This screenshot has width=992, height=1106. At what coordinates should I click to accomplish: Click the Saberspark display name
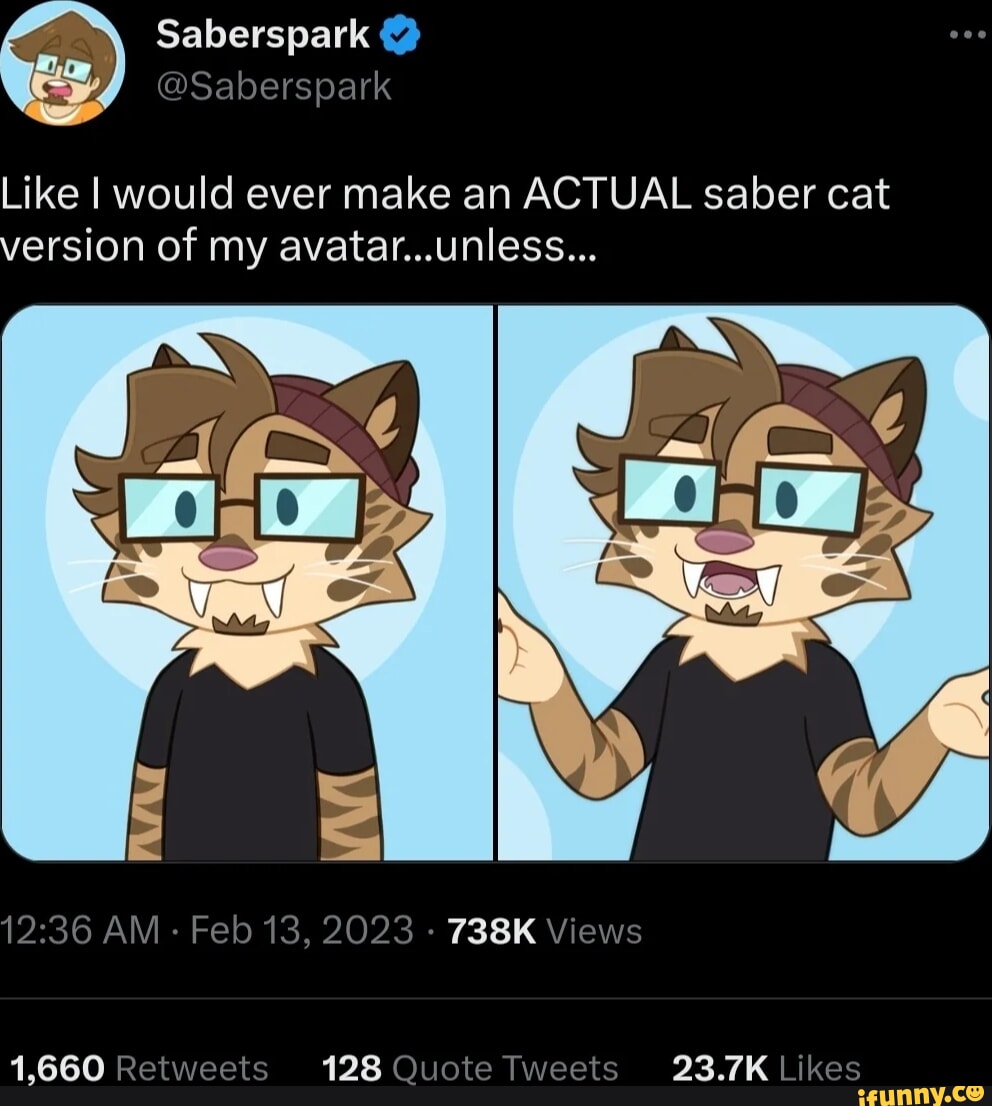point(263,32)
